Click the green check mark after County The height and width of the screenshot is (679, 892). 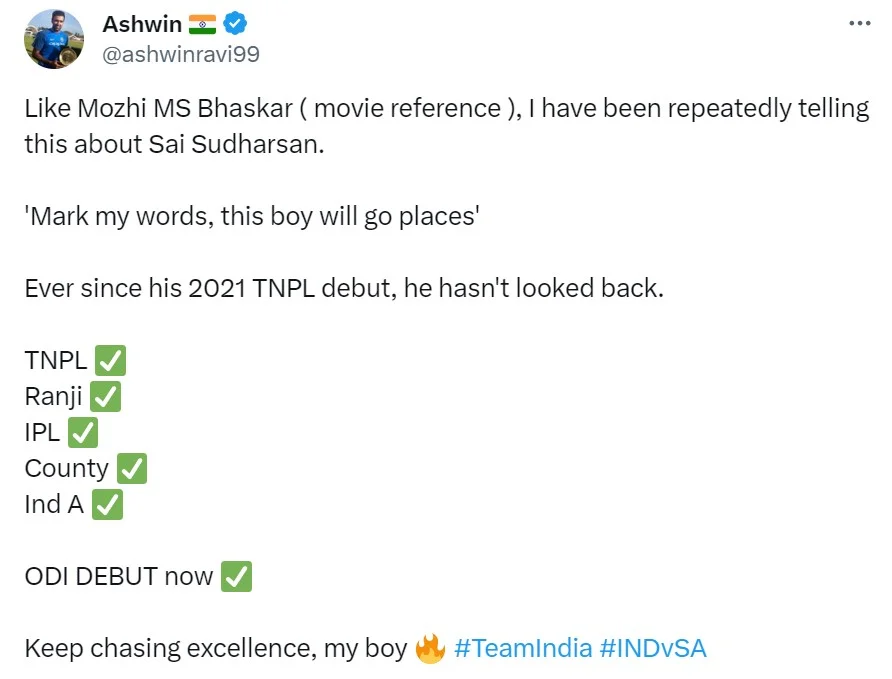tap(131, 469)
